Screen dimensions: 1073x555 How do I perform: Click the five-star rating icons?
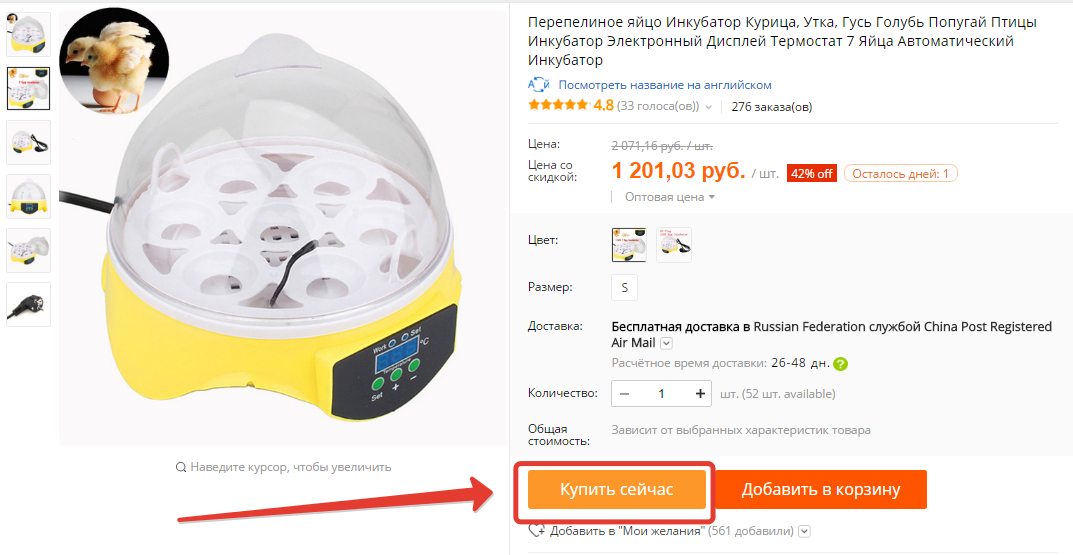point(558,105)
